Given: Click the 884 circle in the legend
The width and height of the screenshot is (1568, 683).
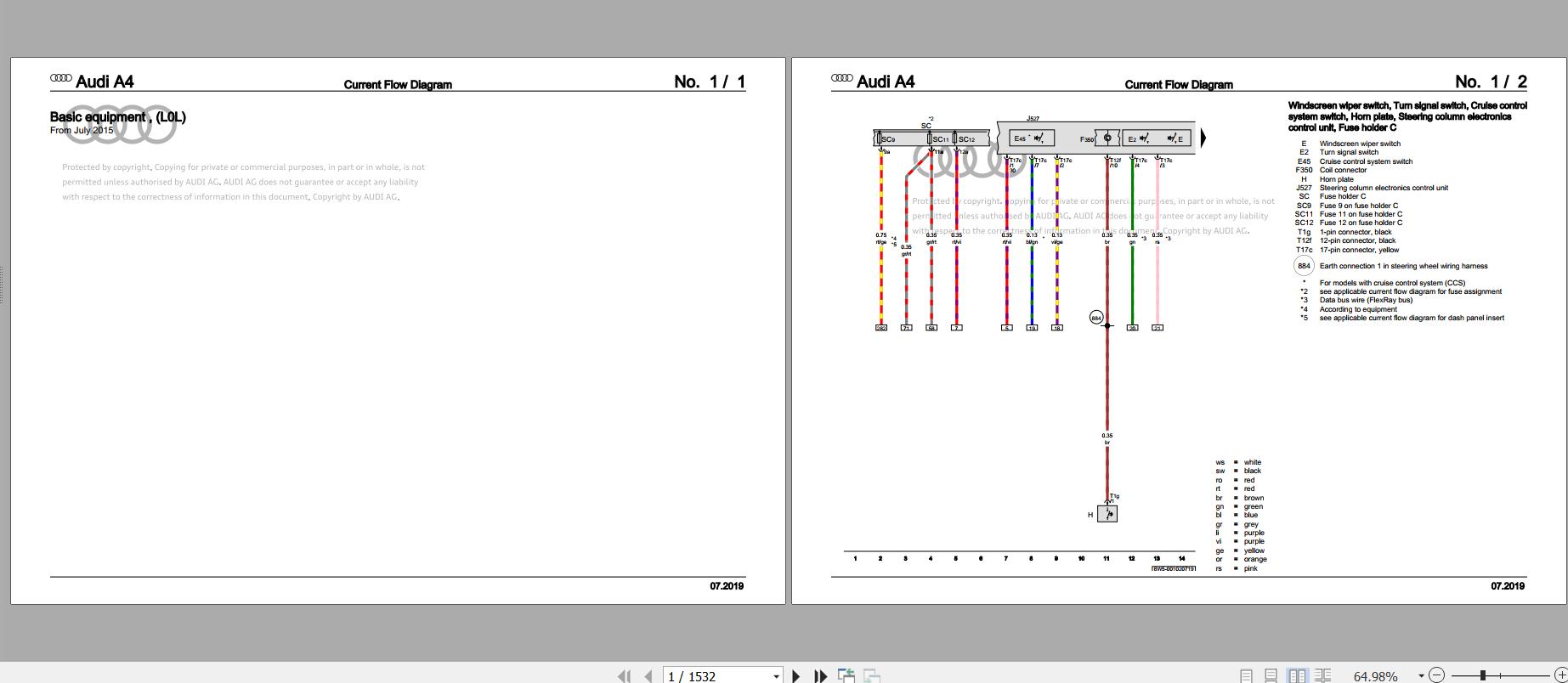Looking at the screenshot, I should tap(1303, 266).
